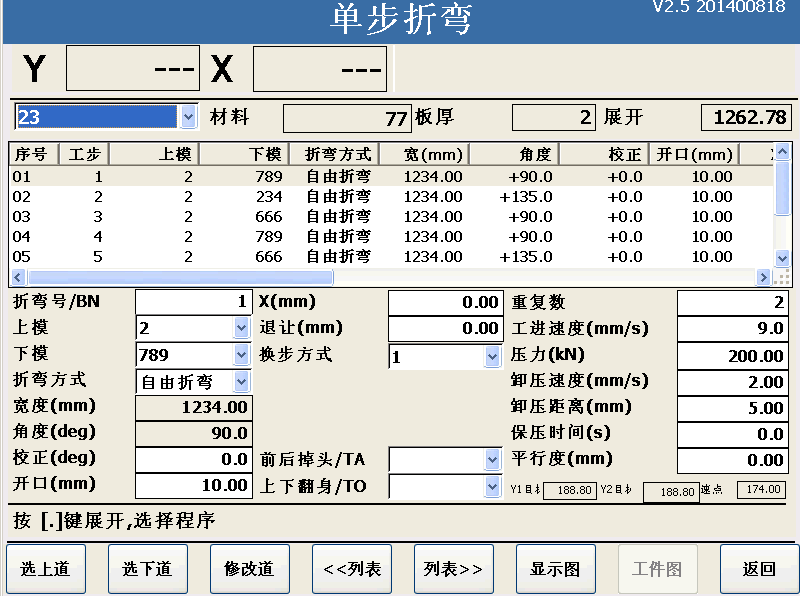Viewport: 800px width, 596px height.
Task: Click the 选下道 button
Action: [148, 568]
